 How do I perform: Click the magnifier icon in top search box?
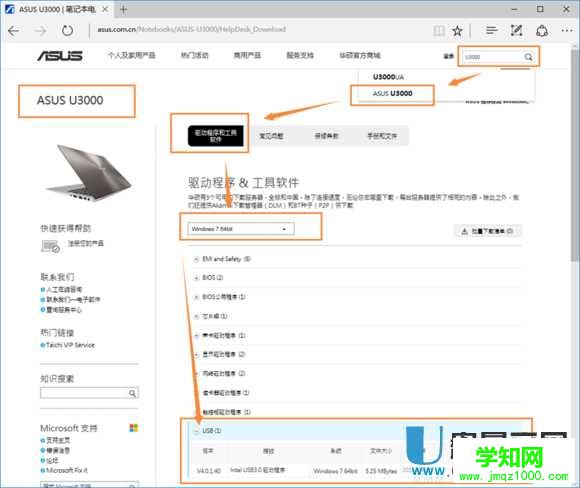528,57
